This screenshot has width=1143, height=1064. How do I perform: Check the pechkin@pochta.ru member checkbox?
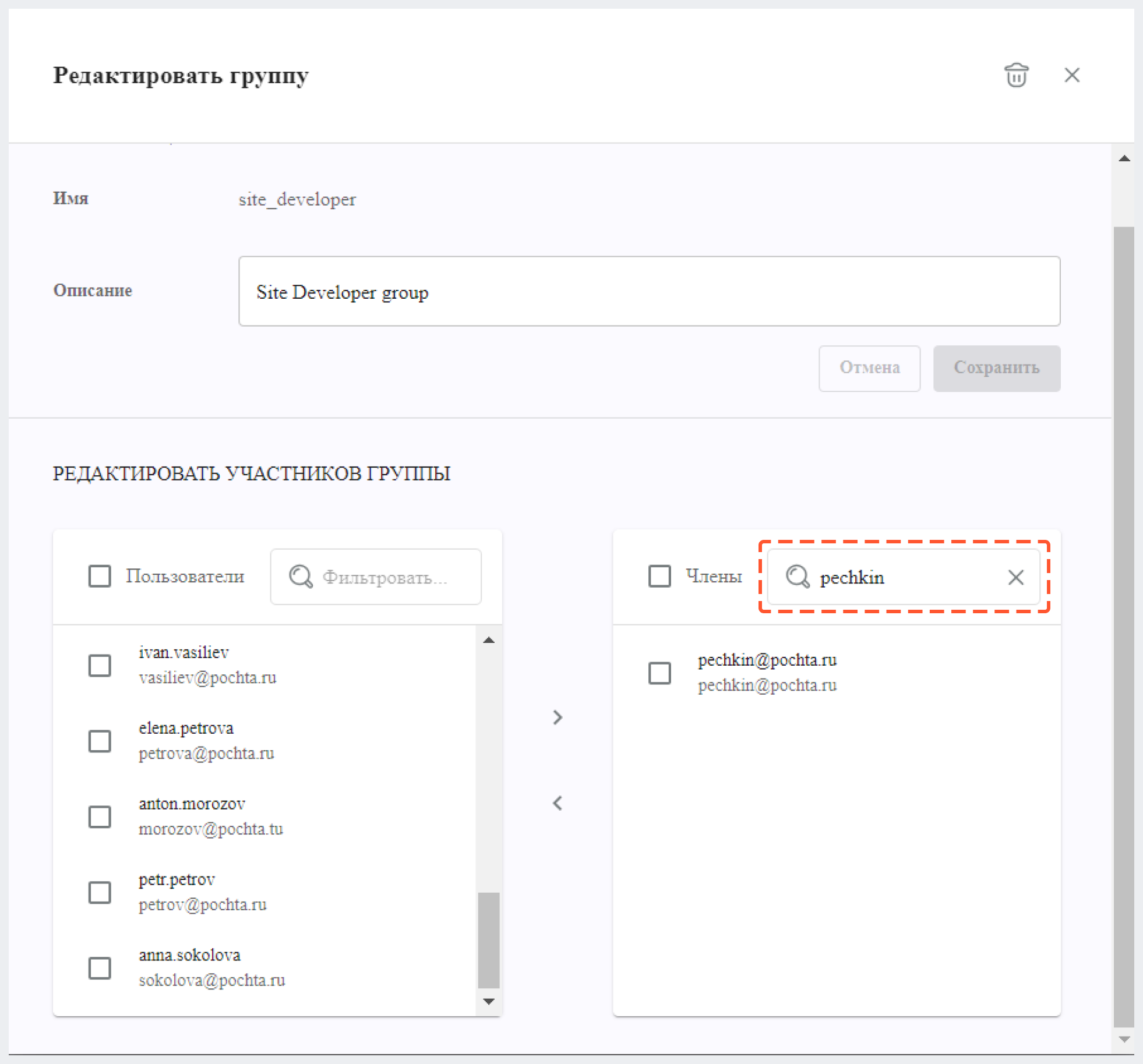[x=659, y=673]
